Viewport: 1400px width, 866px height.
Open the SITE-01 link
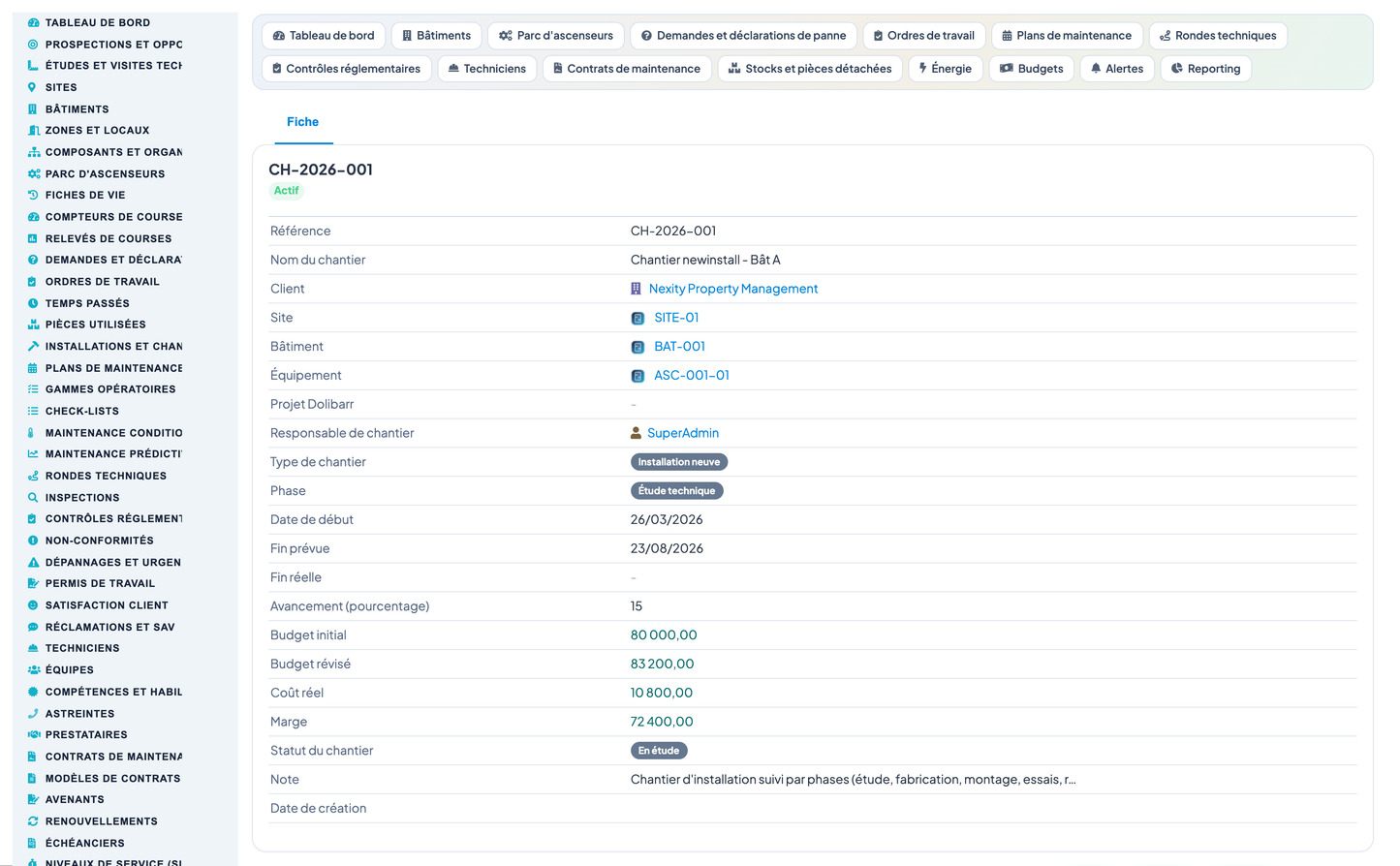(676, 318)
